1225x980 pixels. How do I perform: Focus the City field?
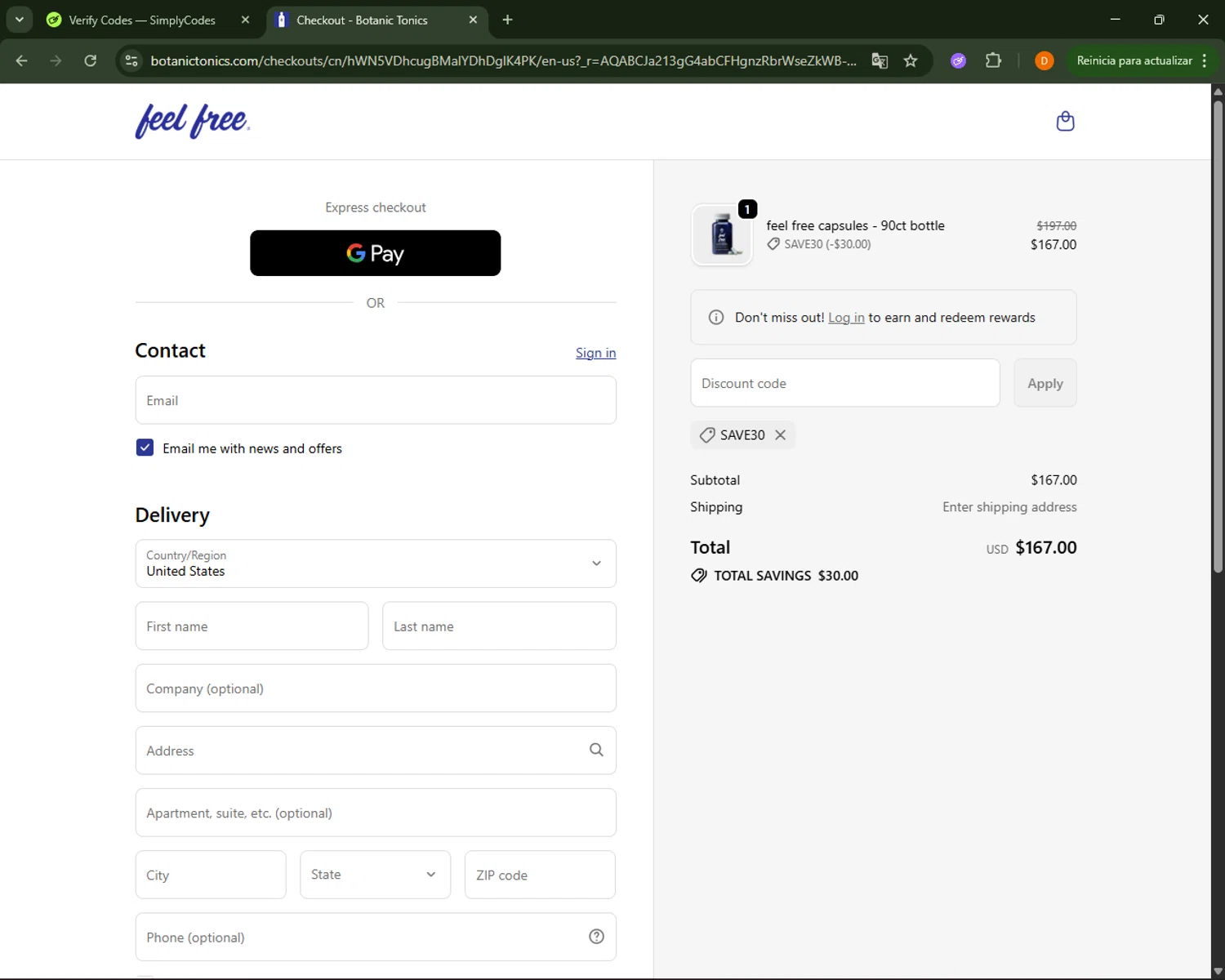(x=211, y=875)
